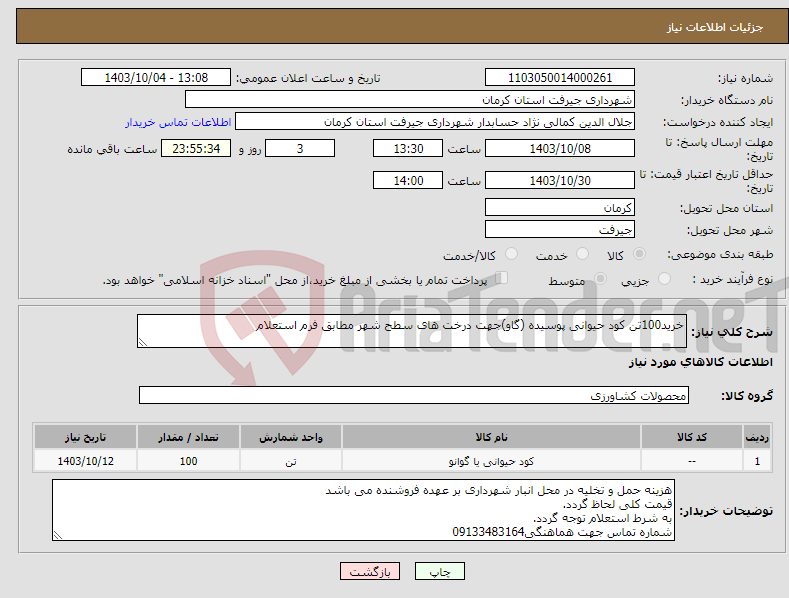Click the شماره نیاز field 1103050014000261
Image resolution: width=789 pixels, height=598 pixels.
coord(560,78)
